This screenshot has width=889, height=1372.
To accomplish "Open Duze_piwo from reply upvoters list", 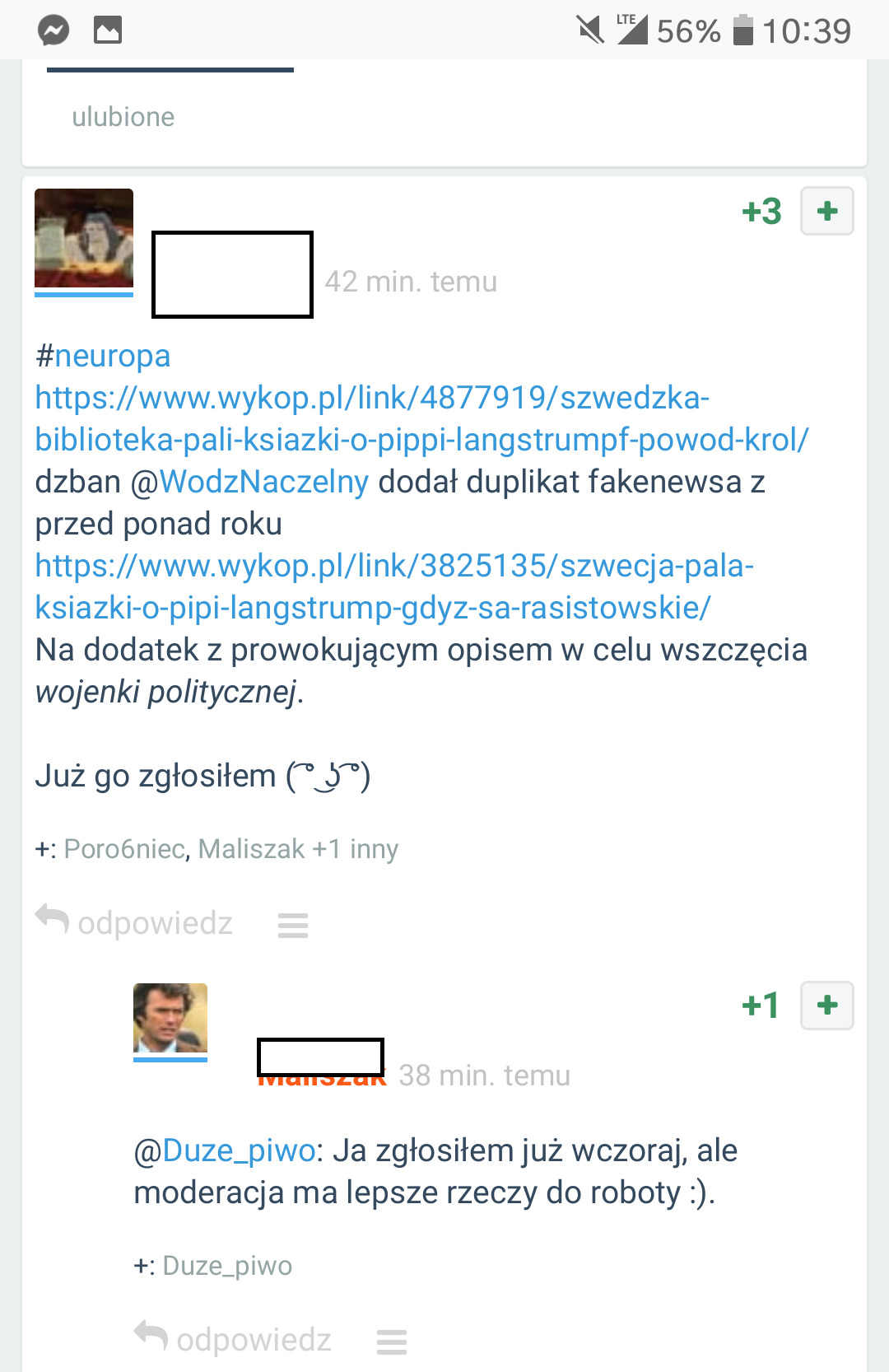I will (x=227, y=1265).
